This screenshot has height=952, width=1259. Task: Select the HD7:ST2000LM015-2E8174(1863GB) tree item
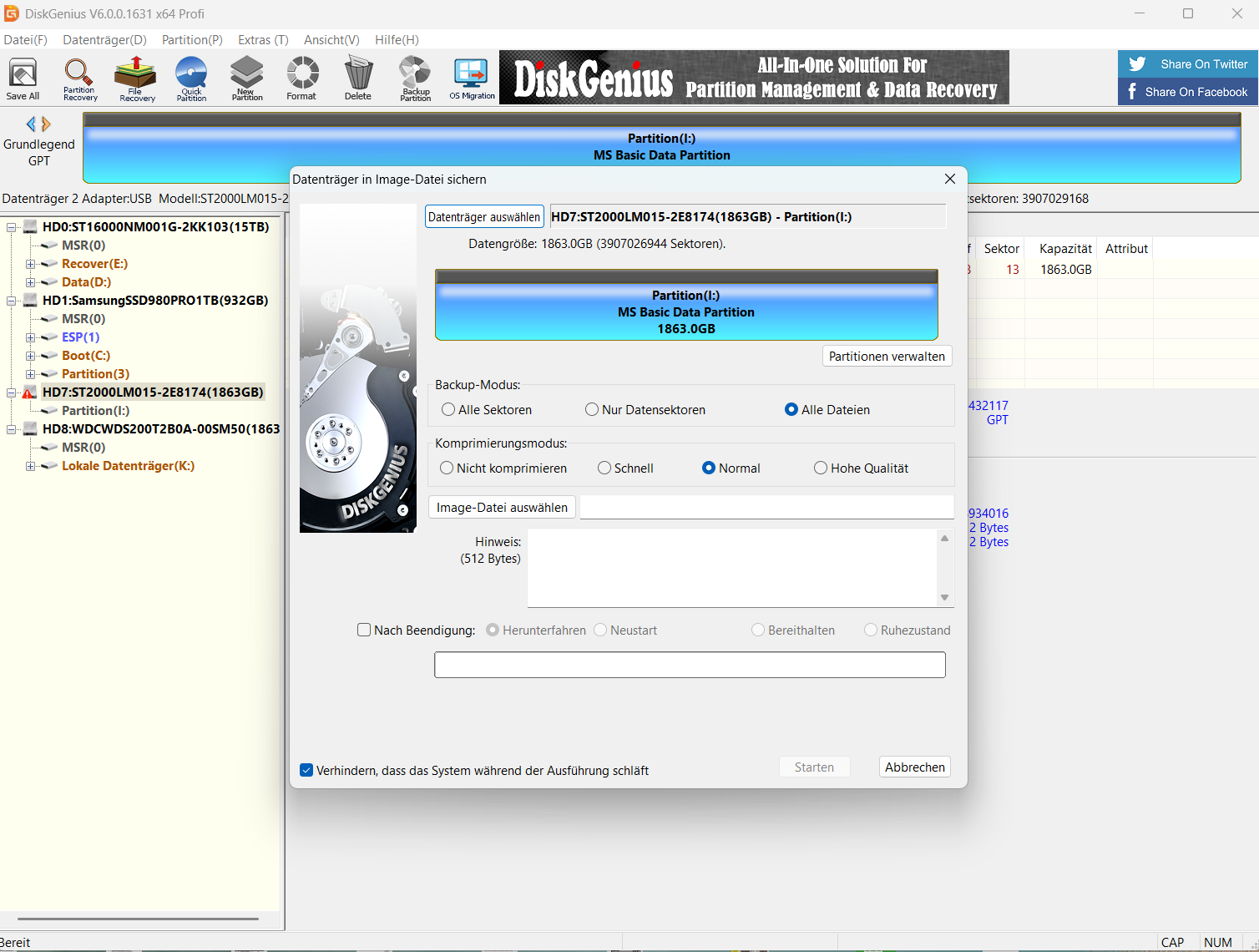point(153,392)
